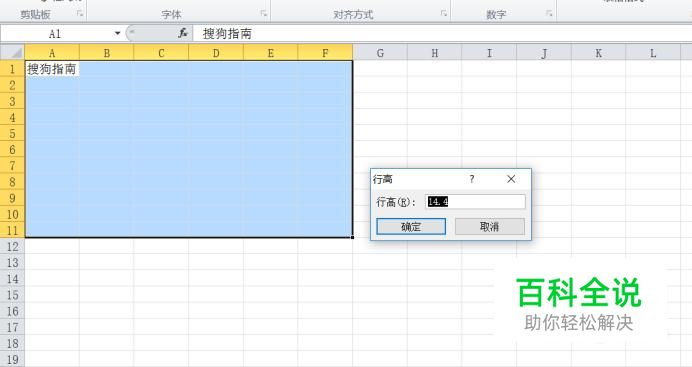Open the 字体 group dialog launcher
Viewport: 692px width, 367px height.
(x=264, y=14)
